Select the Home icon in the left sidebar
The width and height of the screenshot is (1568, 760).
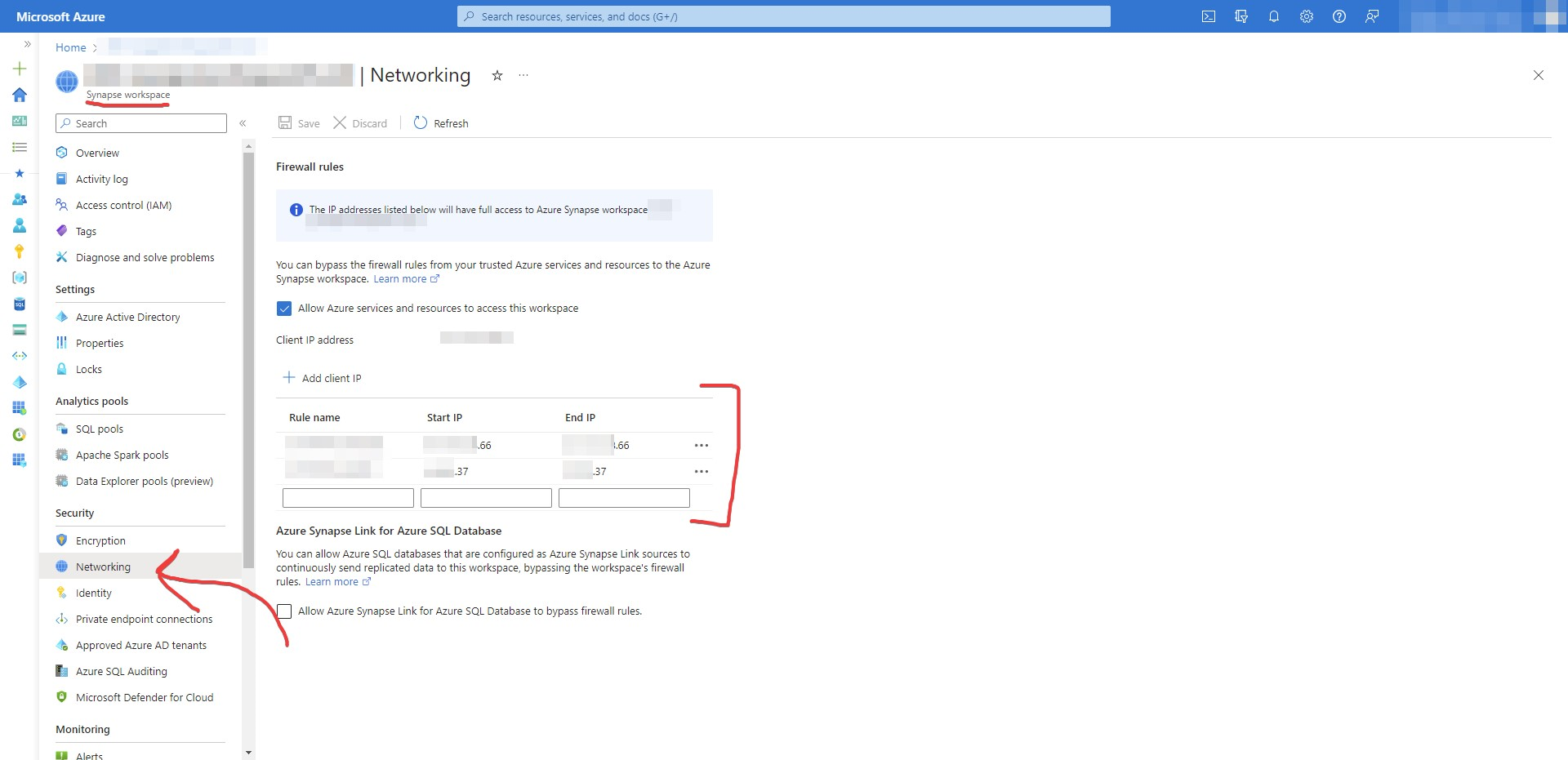(x=19, y=95)
